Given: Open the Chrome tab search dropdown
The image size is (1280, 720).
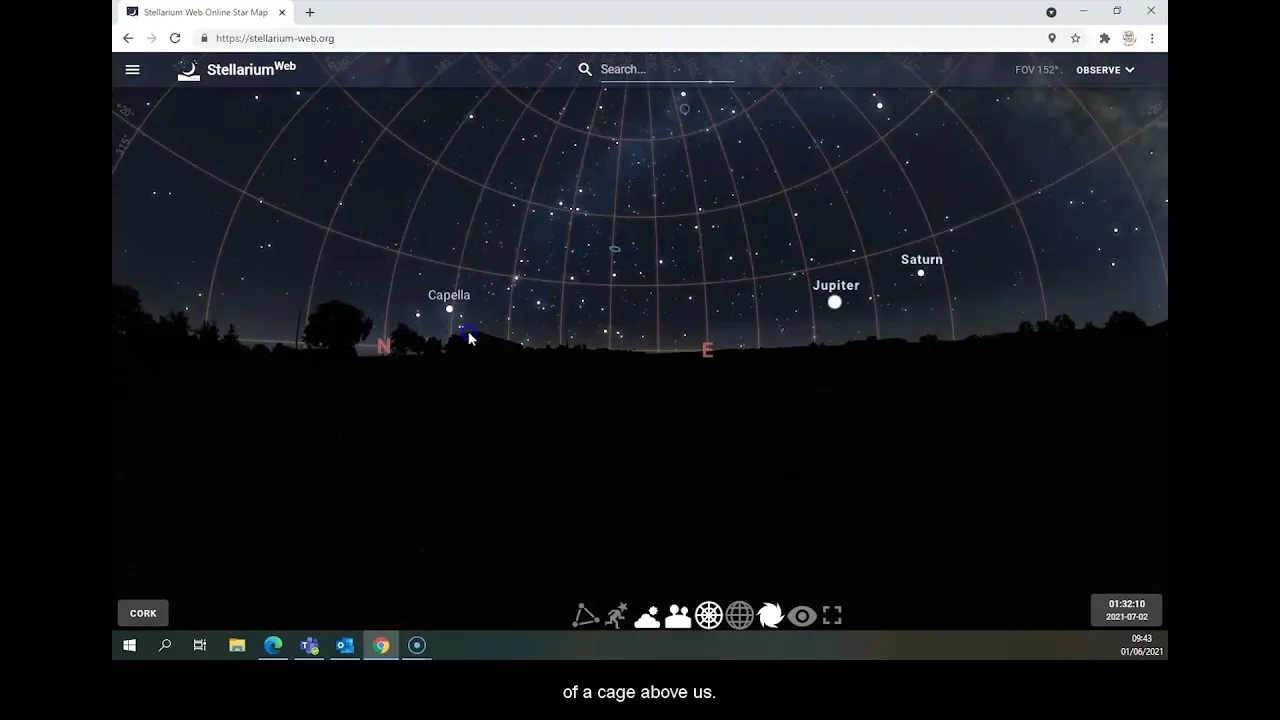Looking at the screenshot, I should tap(1051, 12).
